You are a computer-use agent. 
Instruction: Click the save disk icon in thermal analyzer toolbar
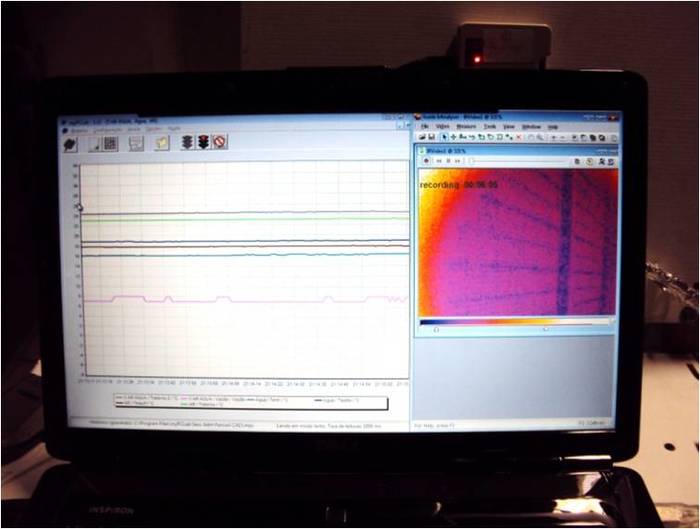(x=432, y=137)
